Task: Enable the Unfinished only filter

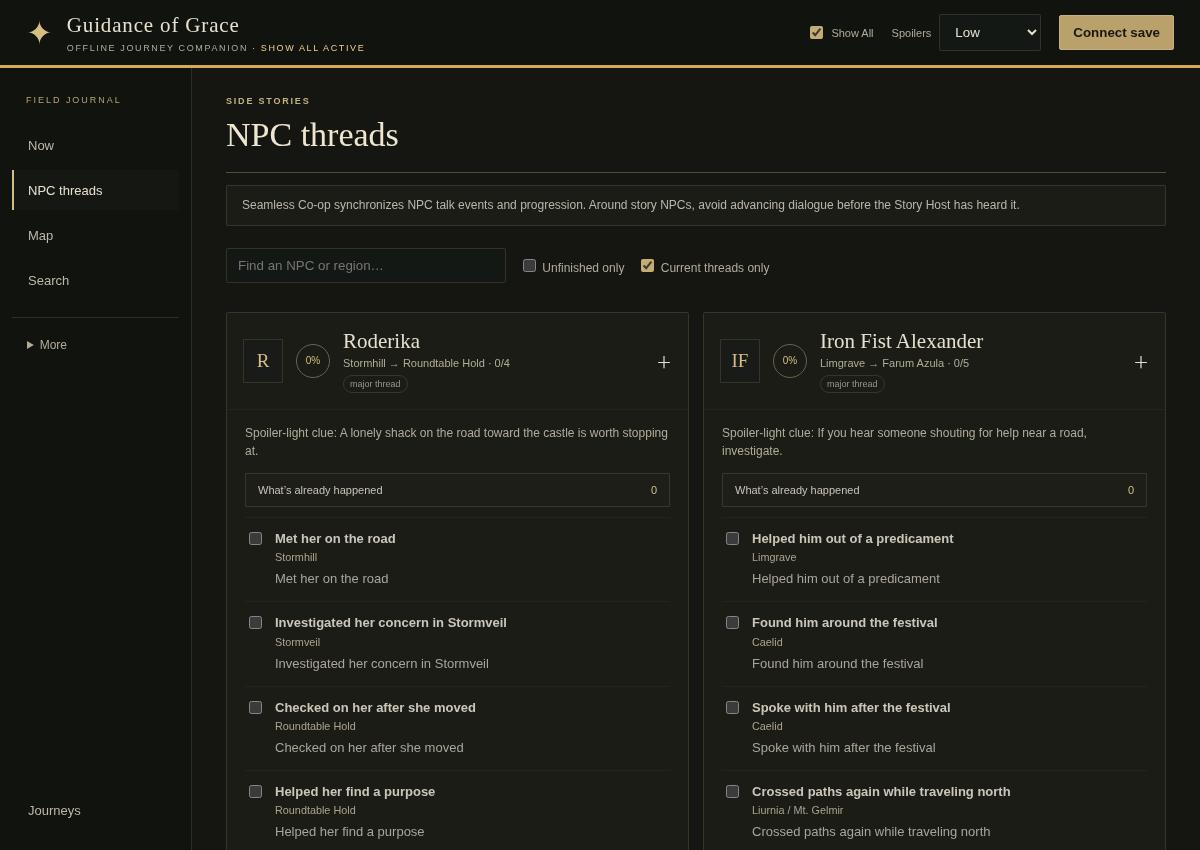Action: [x=530, y=266]
